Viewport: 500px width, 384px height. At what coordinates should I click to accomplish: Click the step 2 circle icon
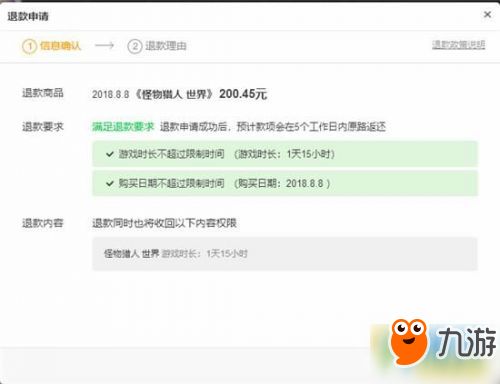click(x=135, y=46)
